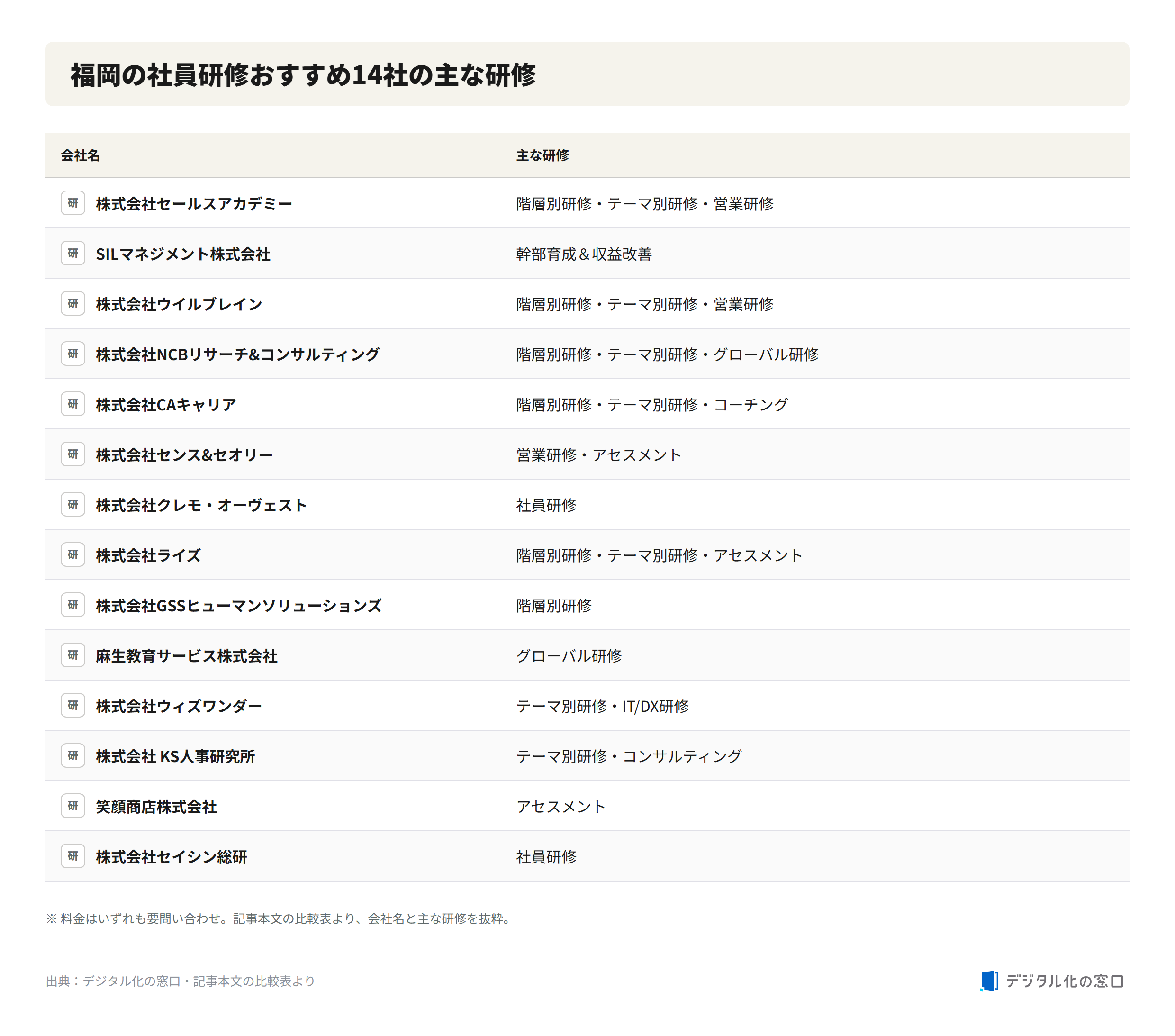Click the 研 icon for 笑顔商店株式会社
Screen dimensions: 1175x1036
(73, 806)
